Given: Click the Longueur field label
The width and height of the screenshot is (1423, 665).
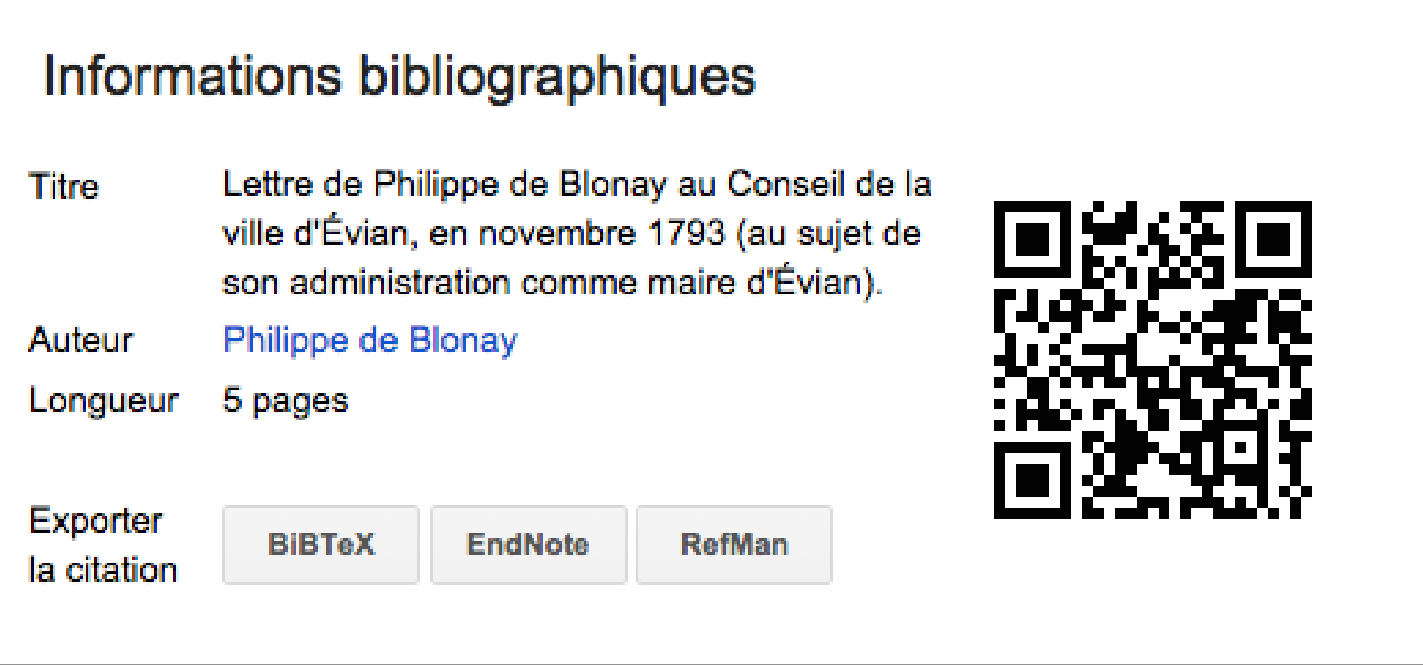Looking at the screenshot, I should point(104,400).
